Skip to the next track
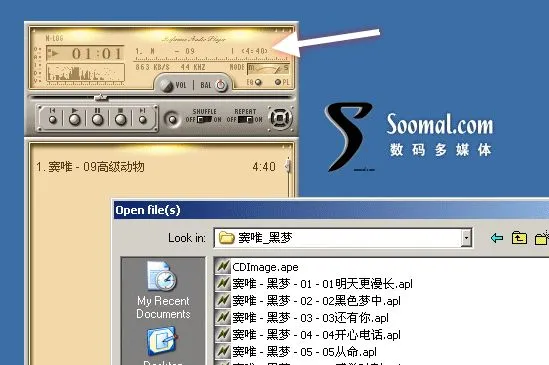Image resolution: width=549 pixels, height=365 pixels. click(142, 117)
